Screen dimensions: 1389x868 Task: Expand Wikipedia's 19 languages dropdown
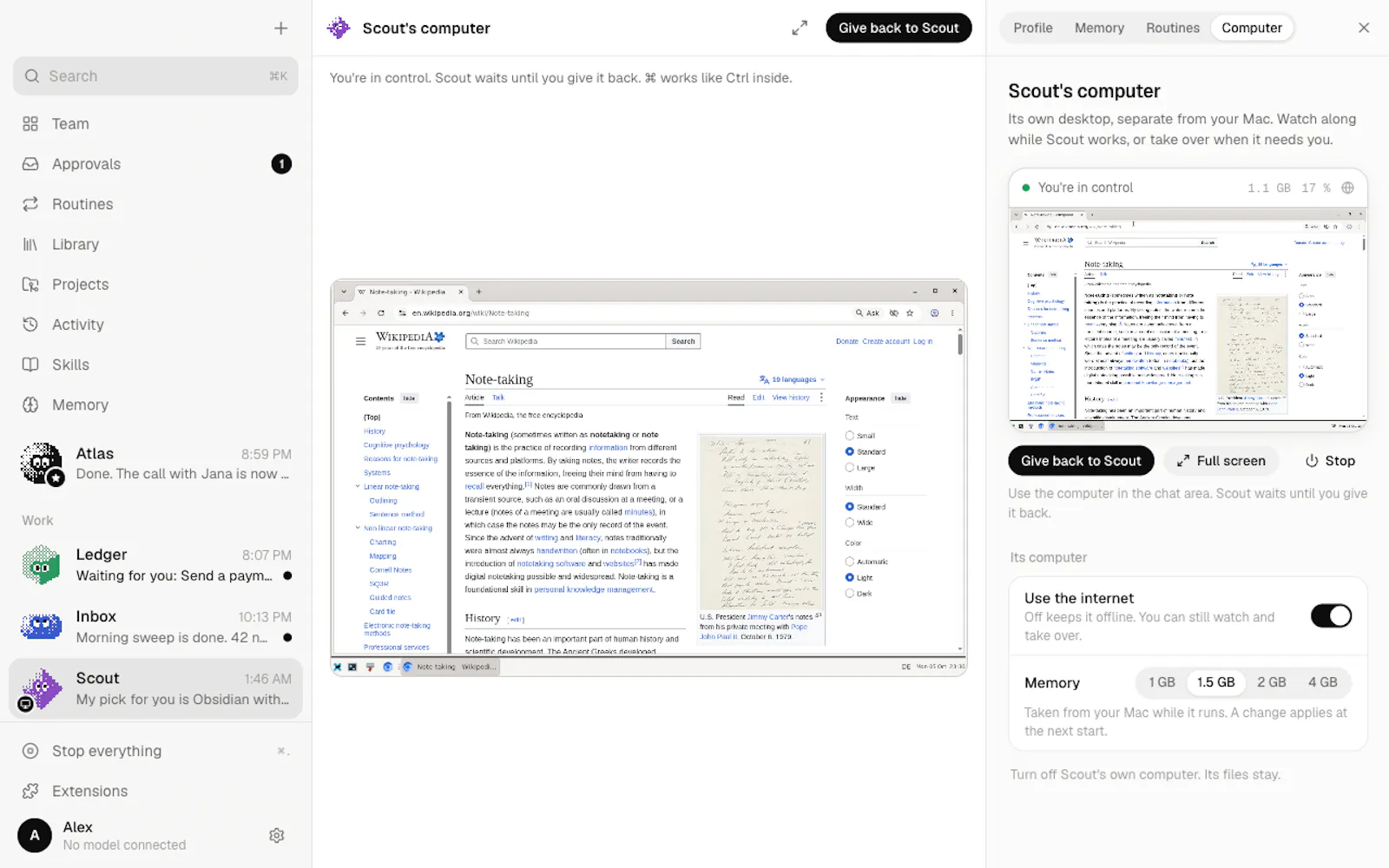(x=792, y=379)
